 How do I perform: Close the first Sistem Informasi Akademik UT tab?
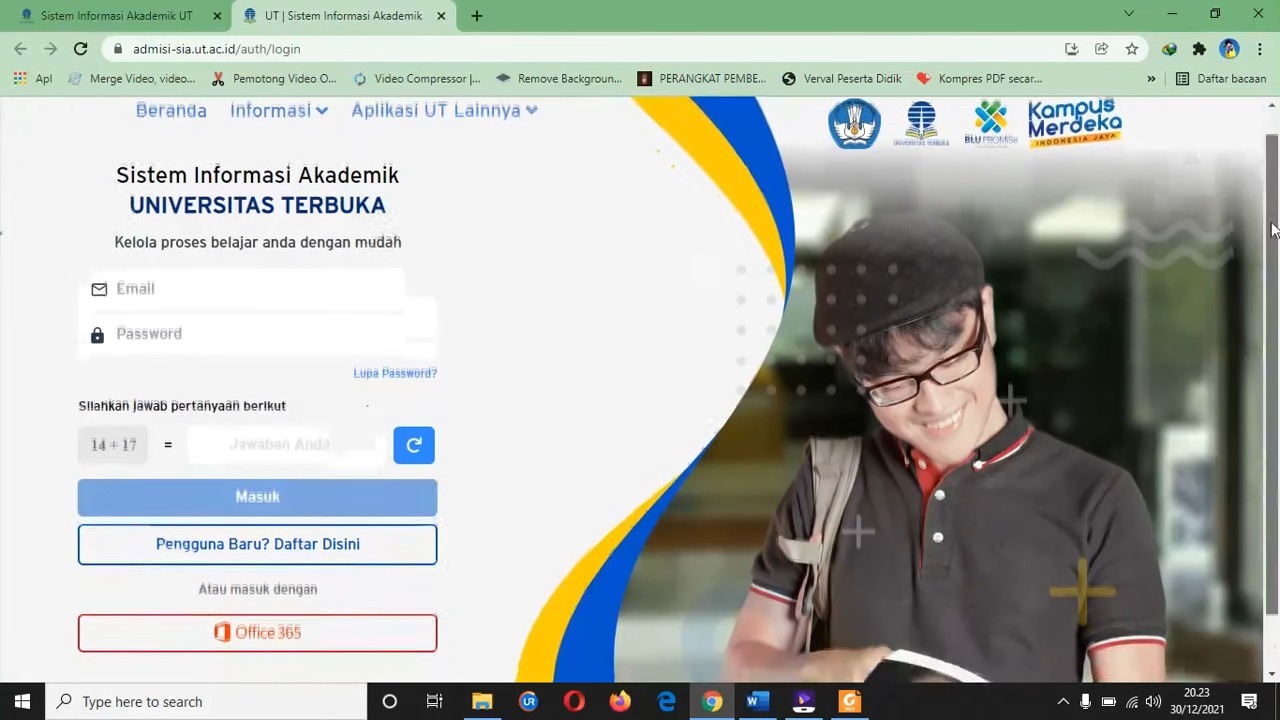[217, 16]
